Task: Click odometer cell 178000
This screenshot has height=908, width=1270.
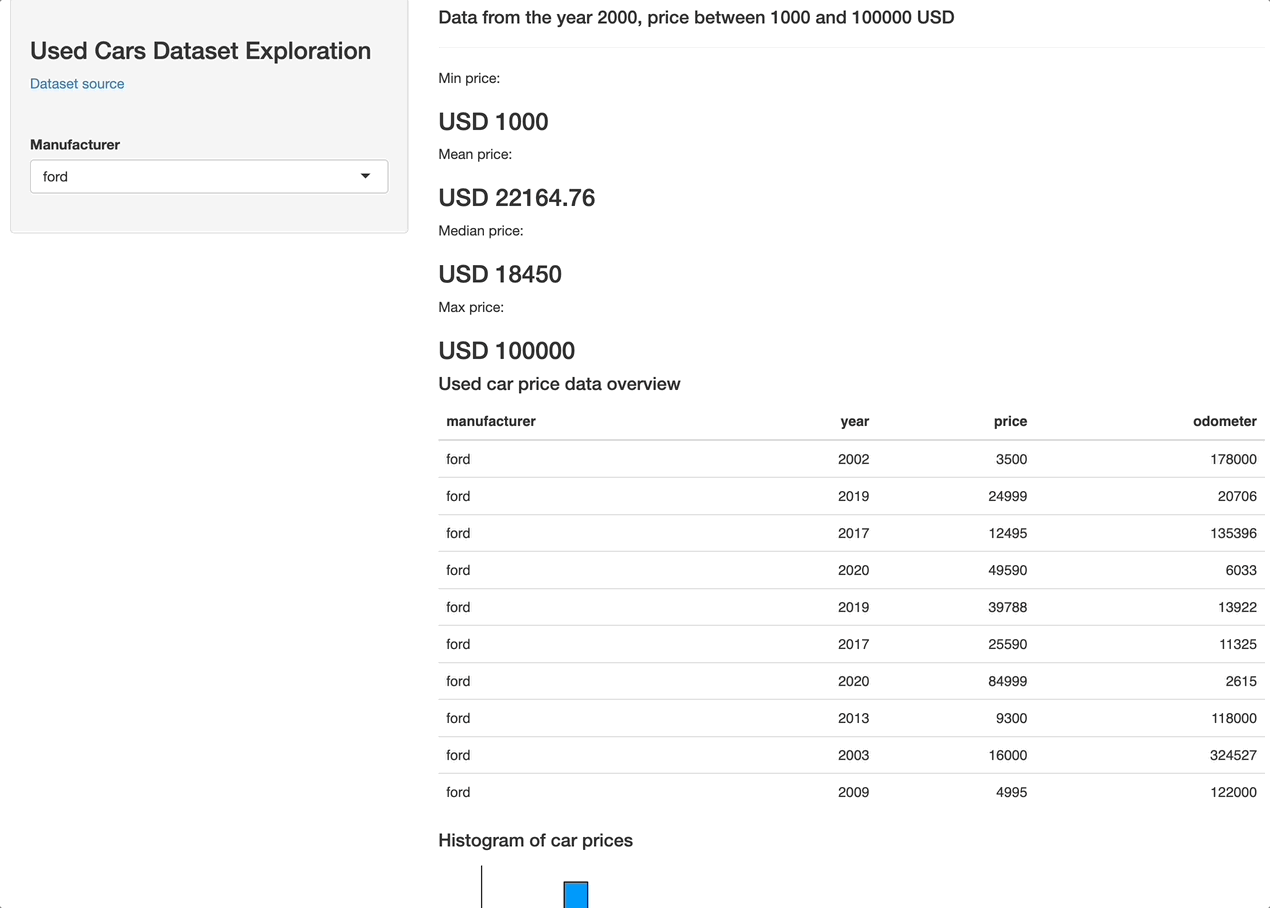Action: 1233,459
